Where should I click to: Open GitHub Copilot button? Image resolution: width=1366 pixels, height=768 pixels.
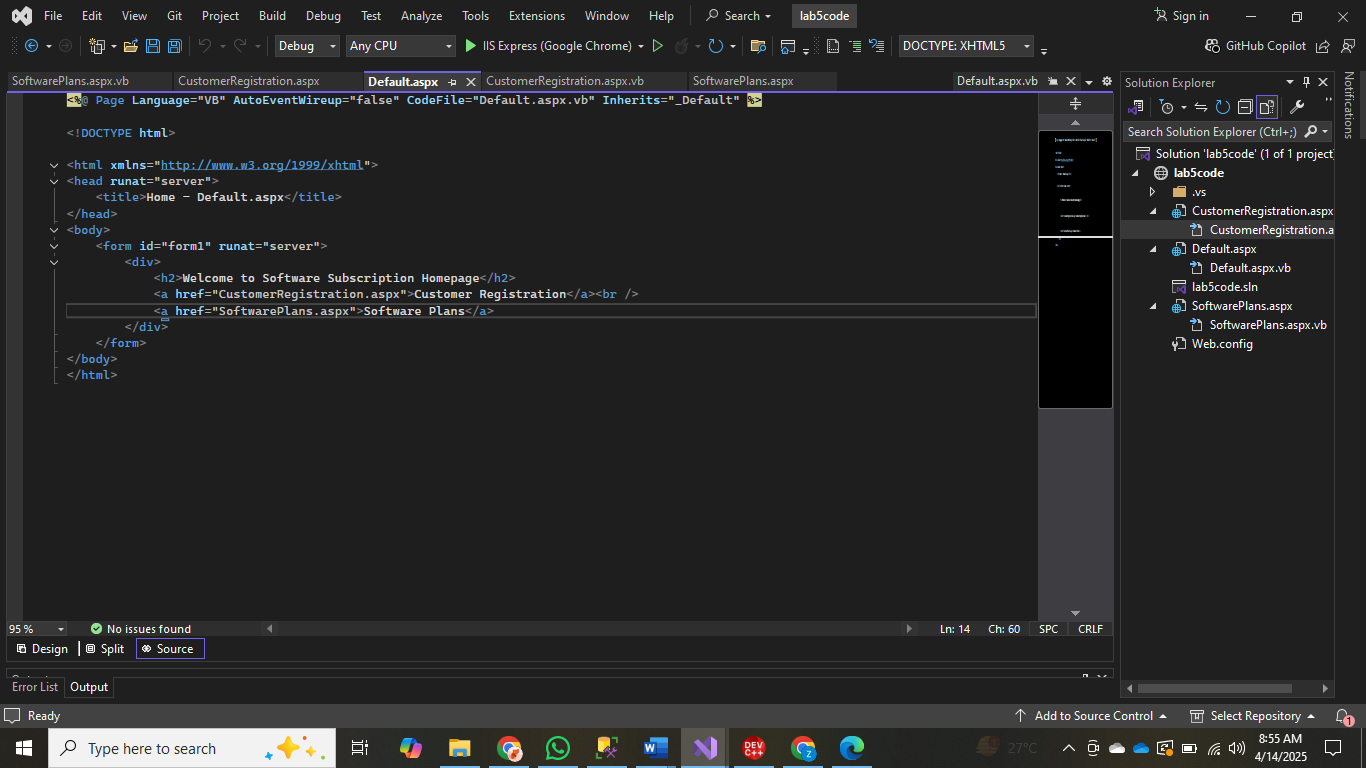(1256, 46)
